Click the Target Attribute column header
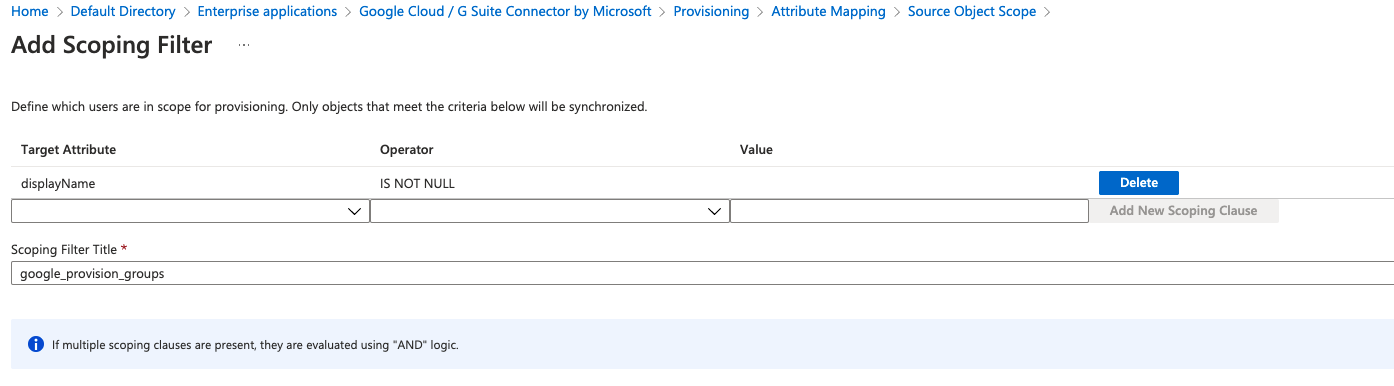1394x386 pixels. pos(69,150)
